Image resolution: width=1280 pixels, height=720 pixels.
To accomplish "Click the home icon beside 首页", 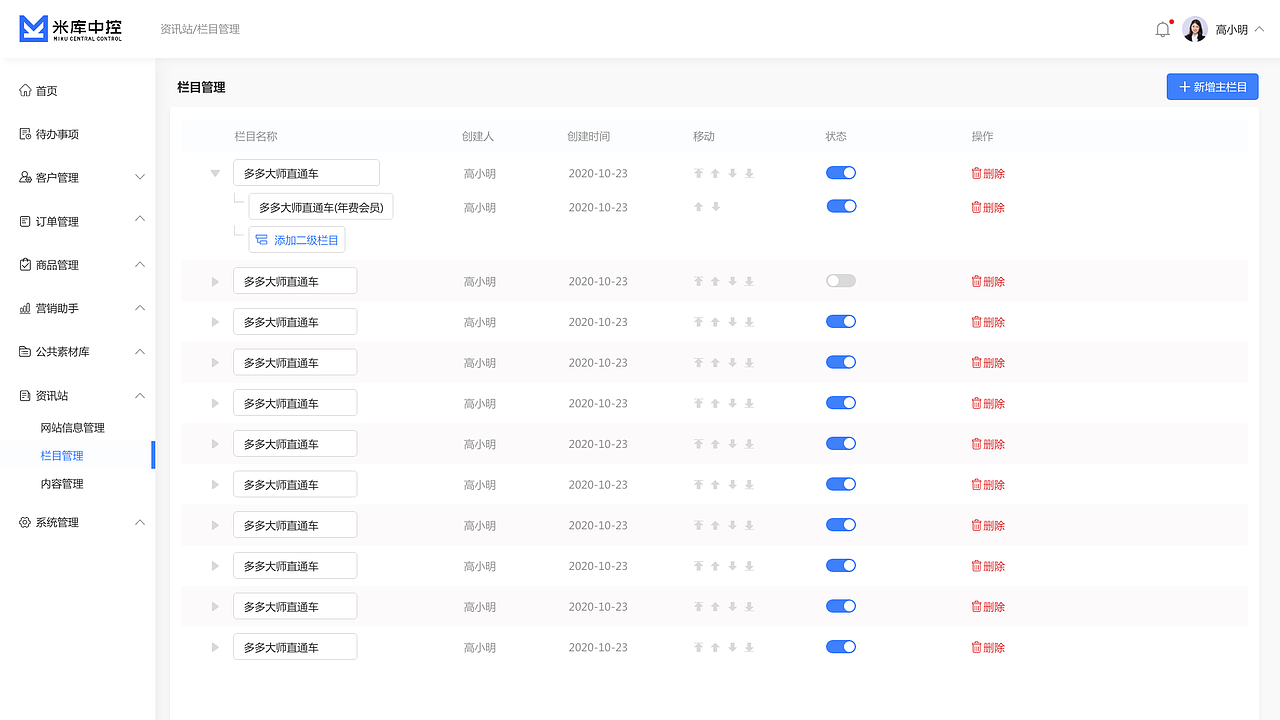I will [x=25, y=91].
